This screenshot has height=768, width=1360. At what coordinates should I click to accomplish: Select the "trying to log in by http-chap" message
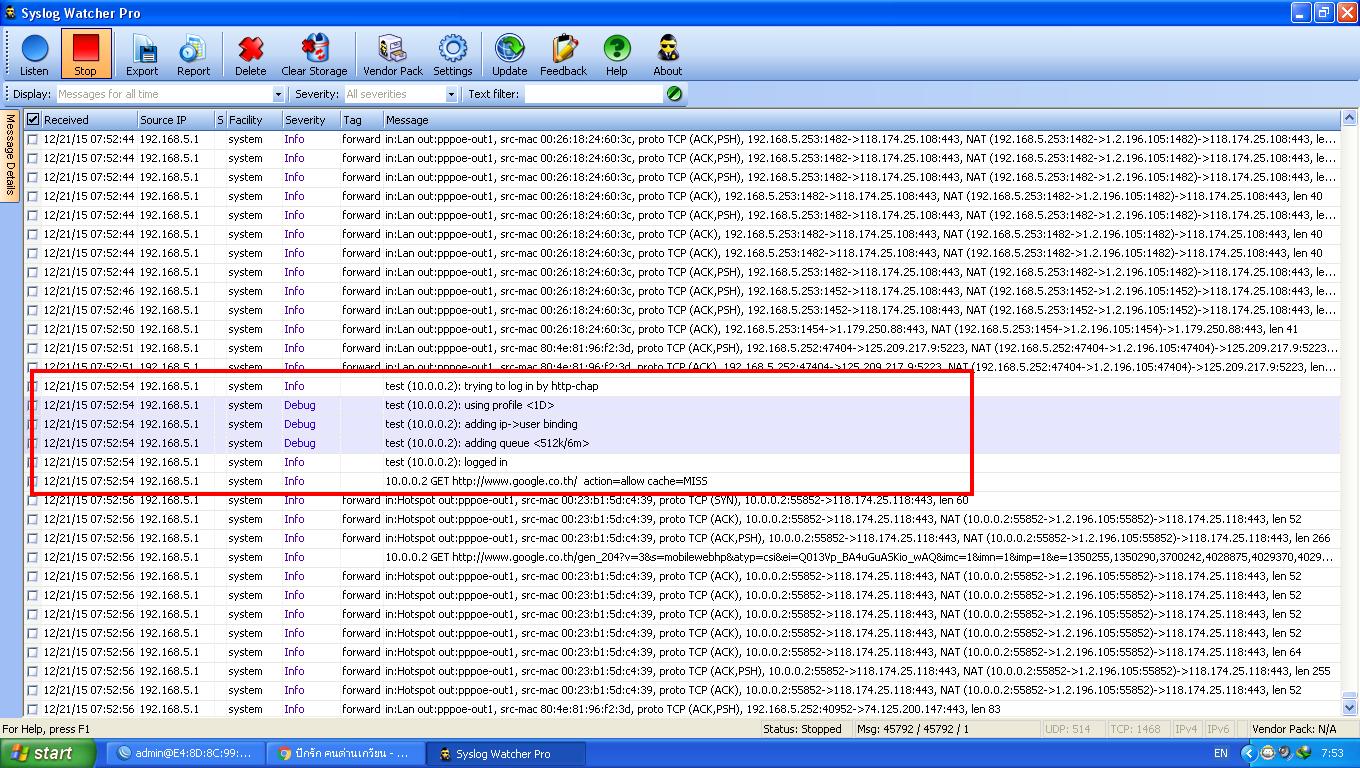pyautogui.click(x=492, y=386)
